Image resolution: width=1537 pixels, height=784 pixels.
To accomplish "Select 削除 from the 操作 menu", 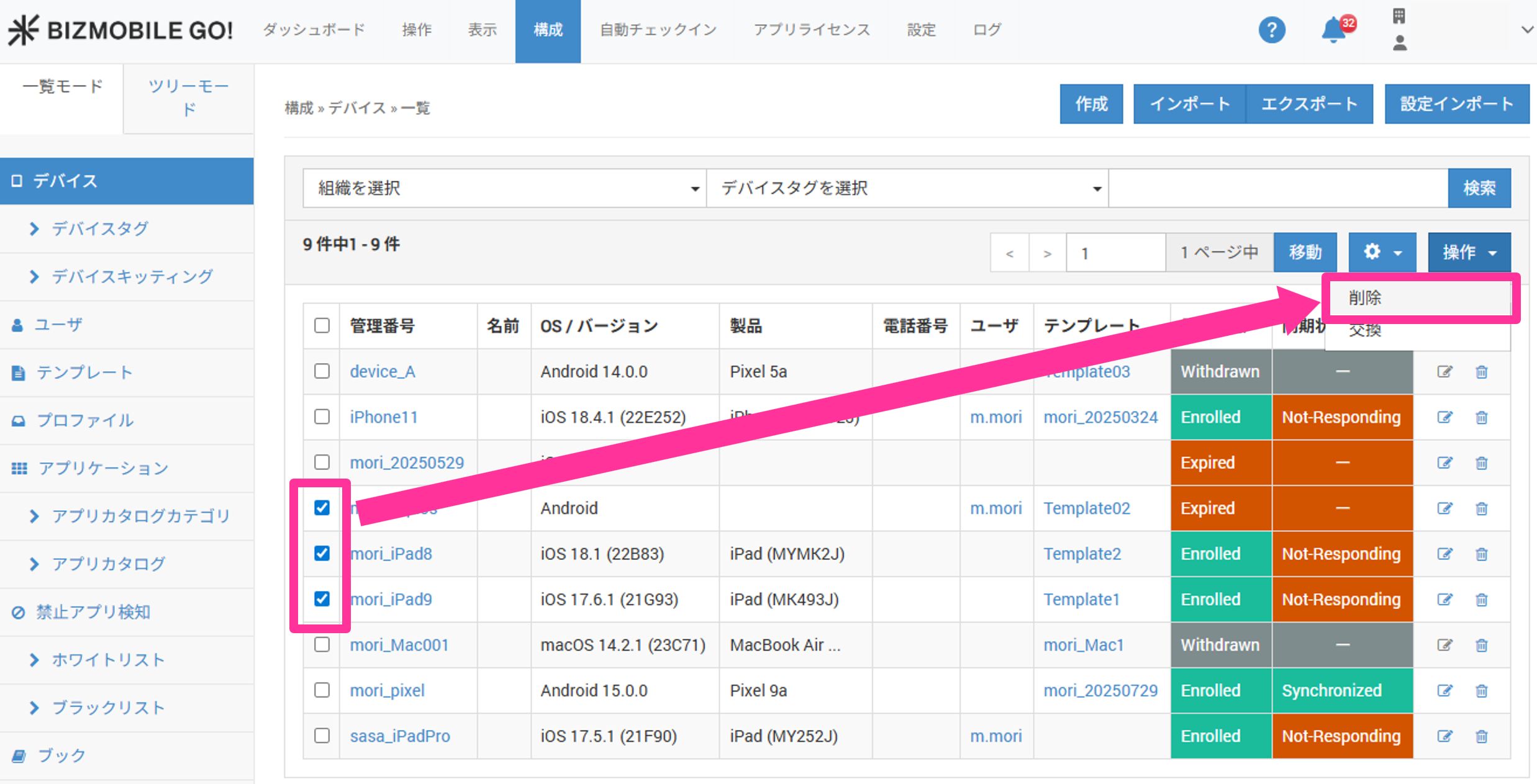I will pyautogui.click(x=1365, y=298).
